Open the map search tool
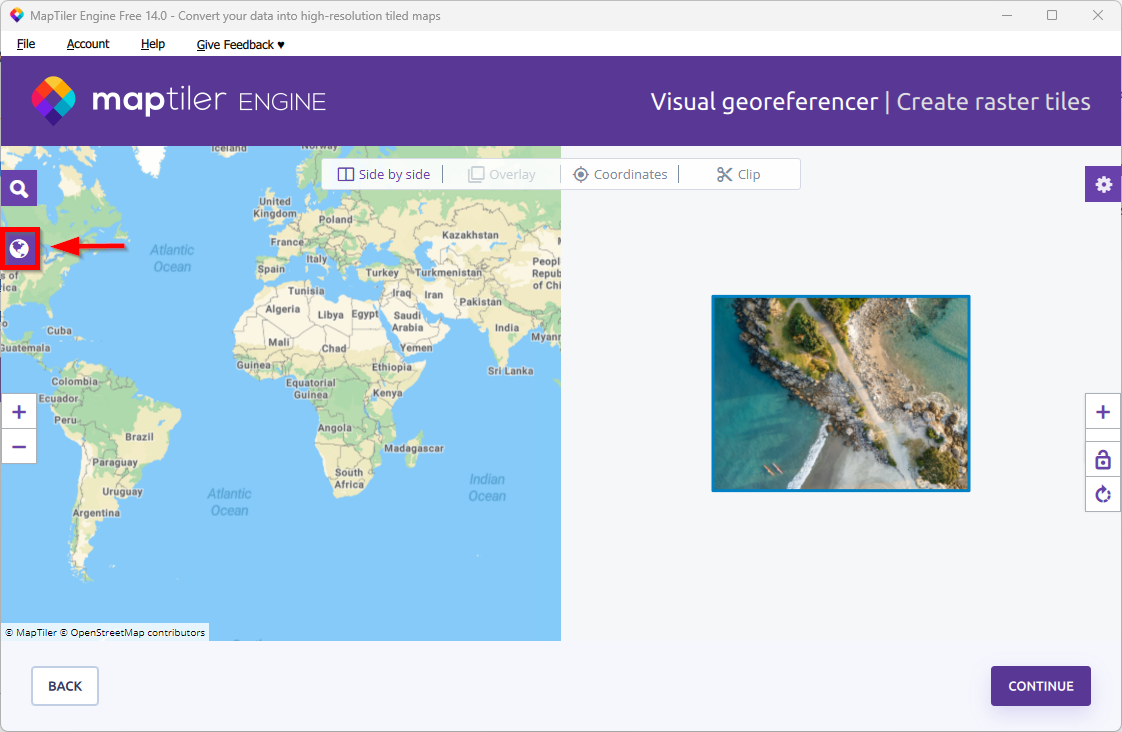Image resolution: width=1122 pixels, height=732 pixels. 19,189
